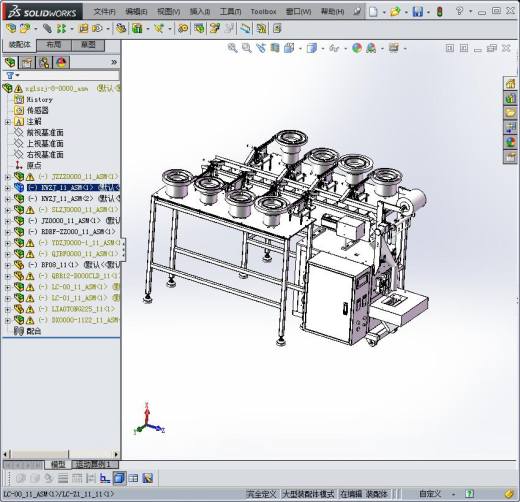Click the tree filter funnel icon

10,75
